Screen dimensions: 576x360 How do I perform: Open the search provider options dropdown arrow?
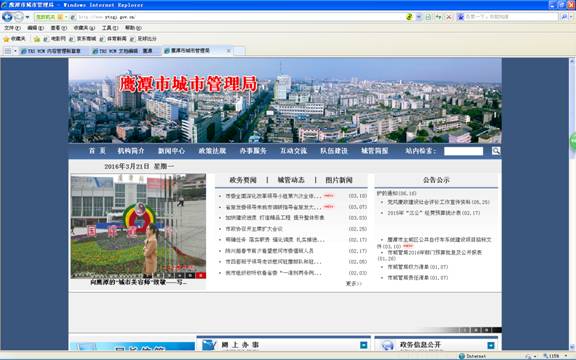[571, 17]
